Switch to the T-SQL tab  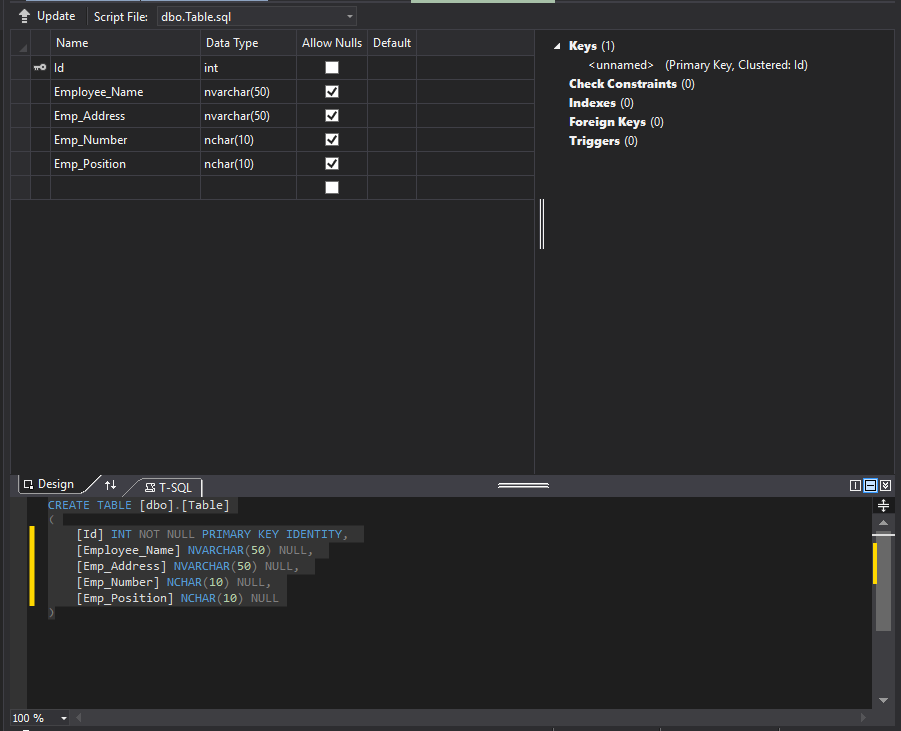point(175,488)
